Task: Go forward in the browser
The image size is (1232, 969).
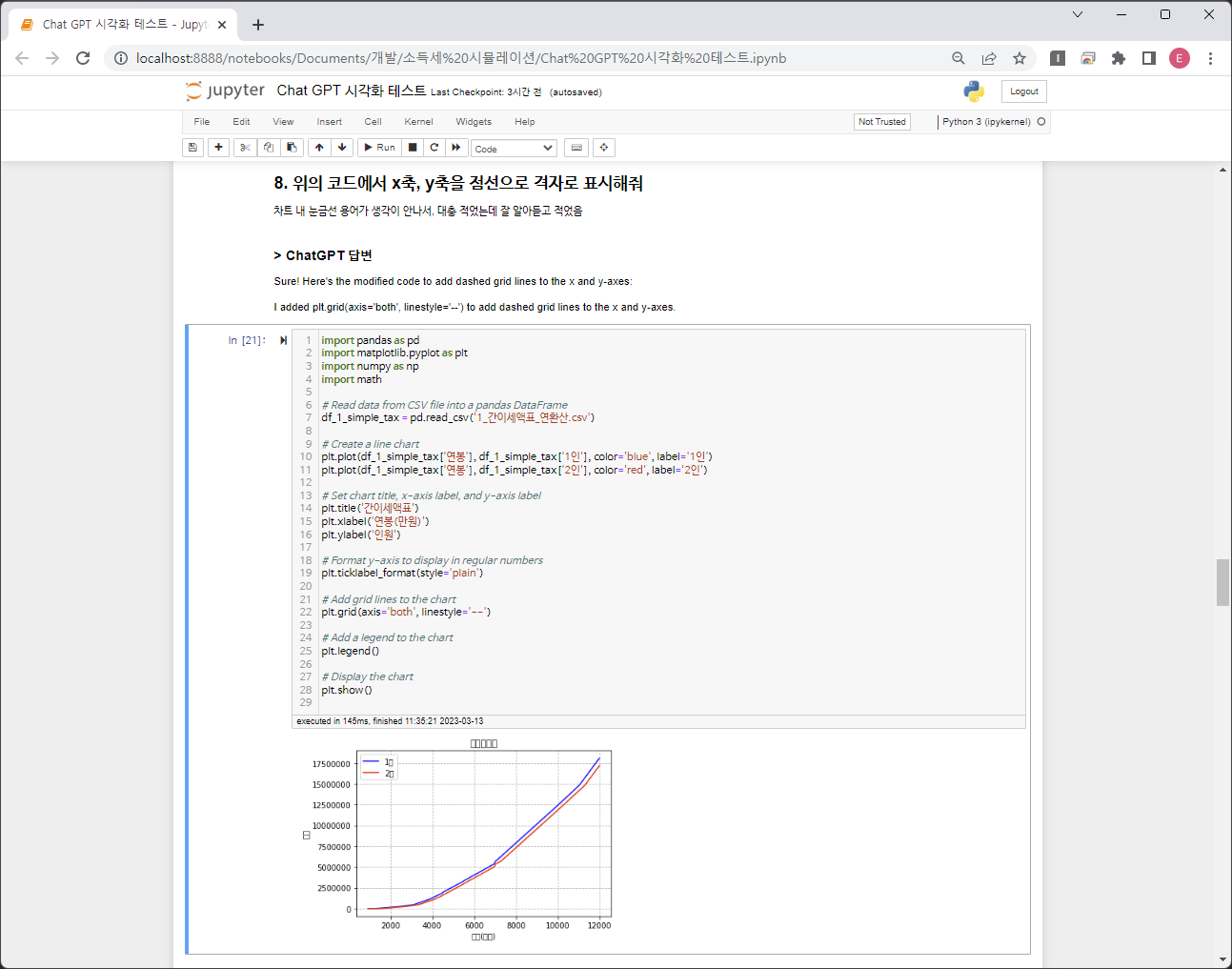Action: coord(52,58)
